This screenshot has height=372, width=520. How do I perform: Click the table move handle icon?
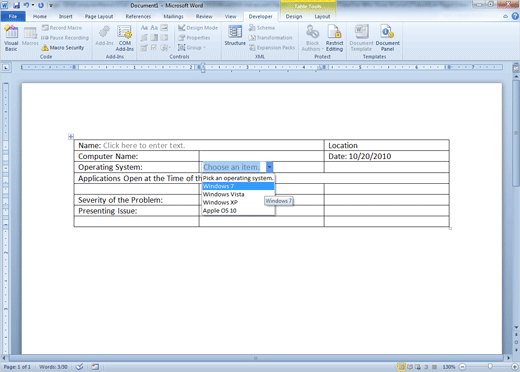[71, 136]
